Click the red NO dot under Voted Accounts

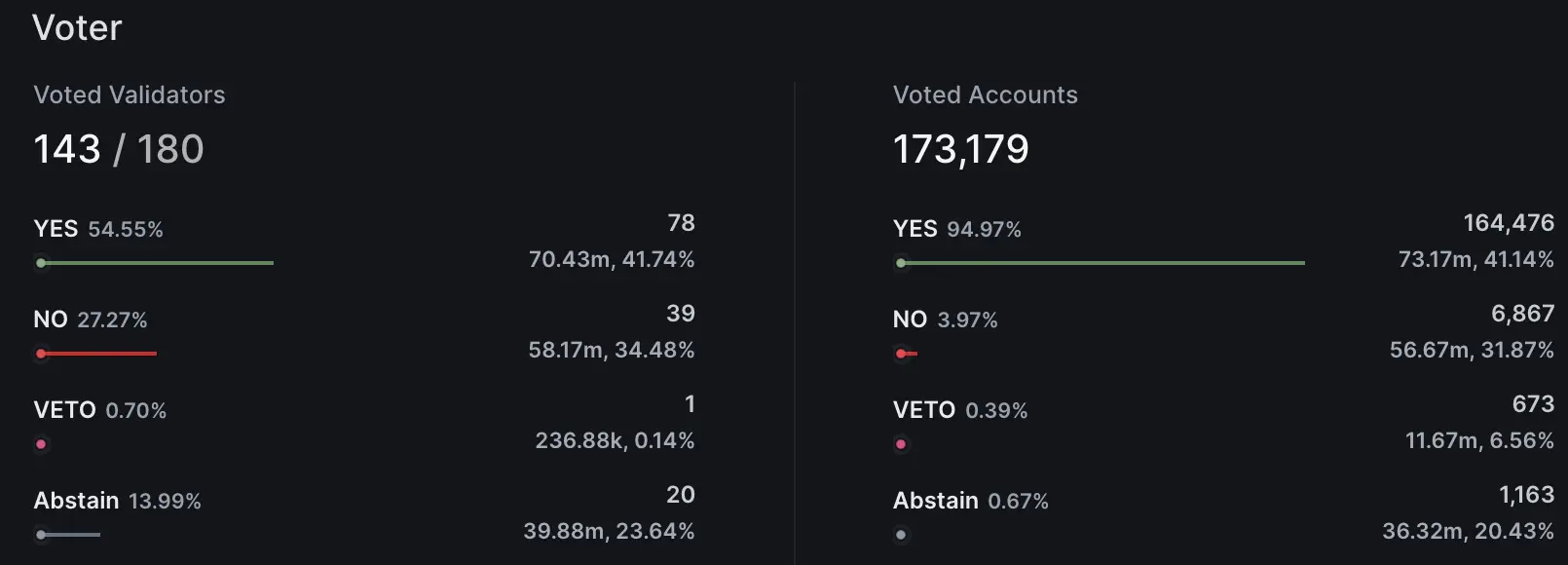[901, 354]
